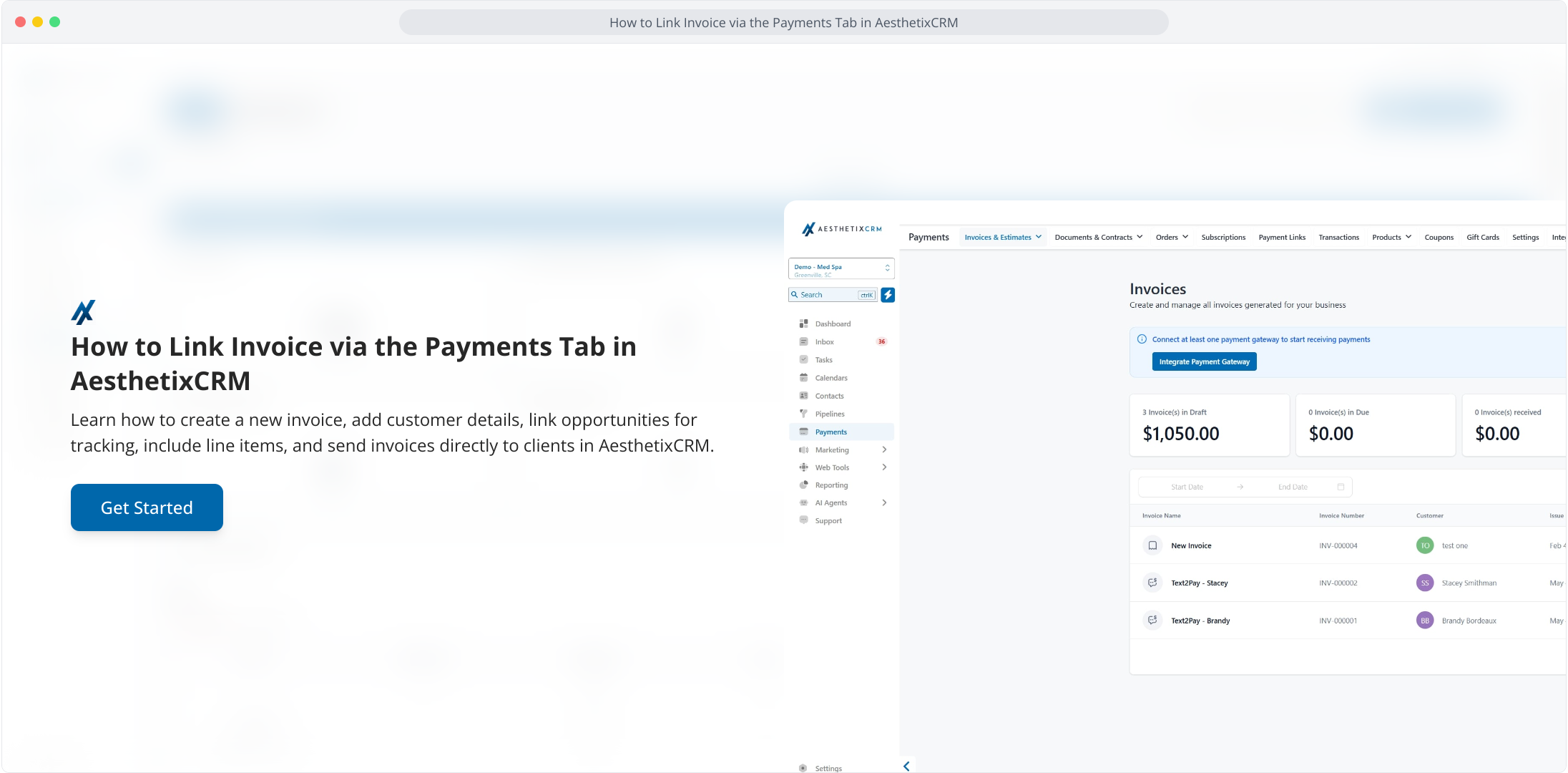Go to Calendars in the sidebar

(830, 378)
